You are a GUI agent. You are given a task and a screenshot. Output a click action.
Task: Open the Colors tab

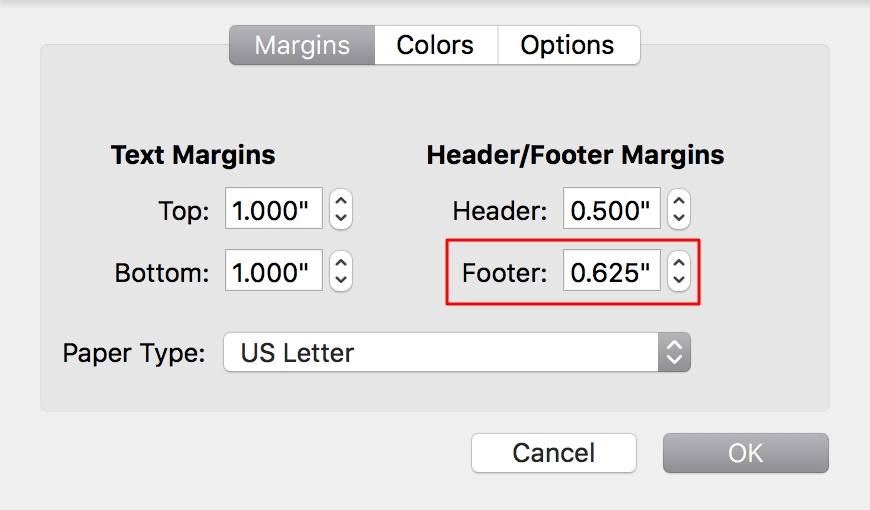point(435,45)
